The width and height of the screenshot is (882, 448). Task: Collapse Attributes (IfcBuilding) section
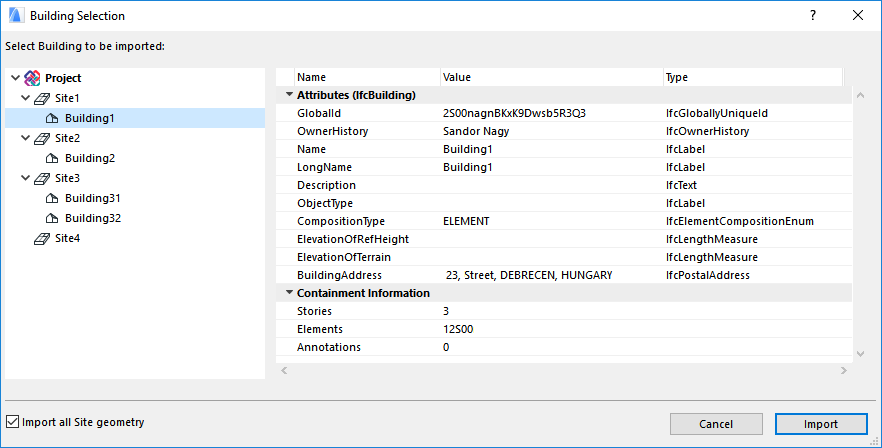point(288,95)
